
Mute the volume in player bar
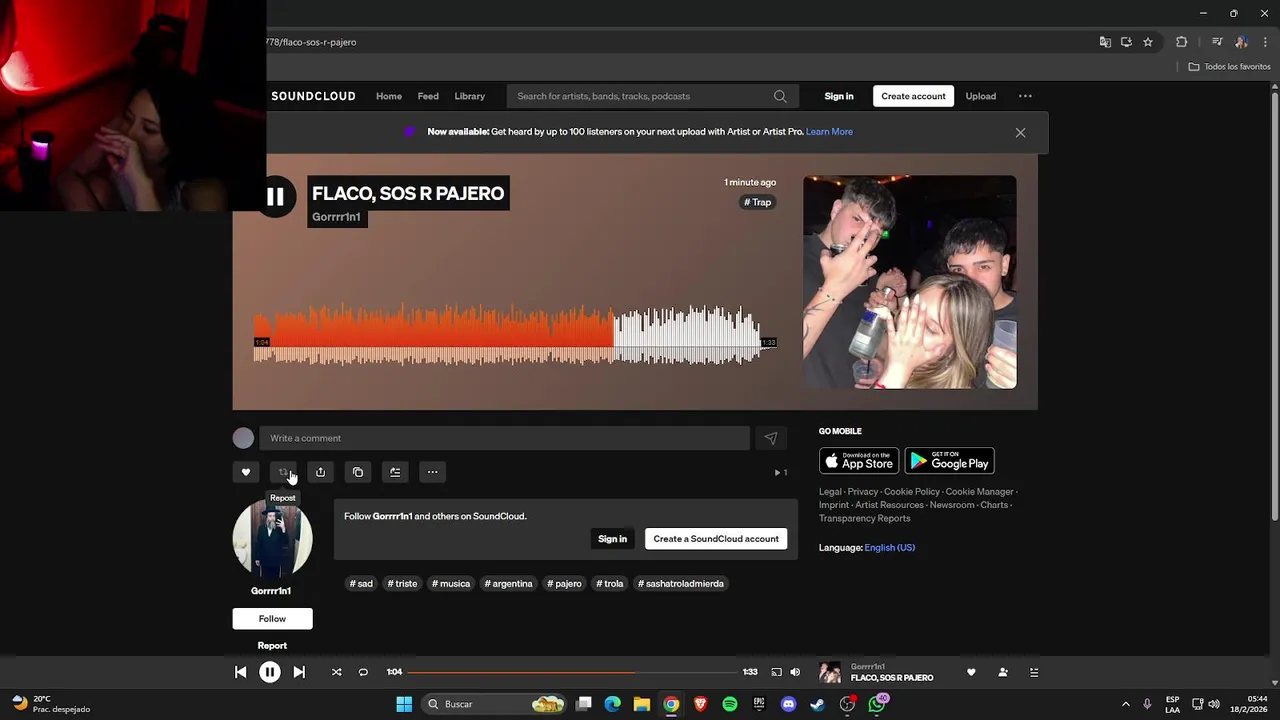(x=795, y=672)
